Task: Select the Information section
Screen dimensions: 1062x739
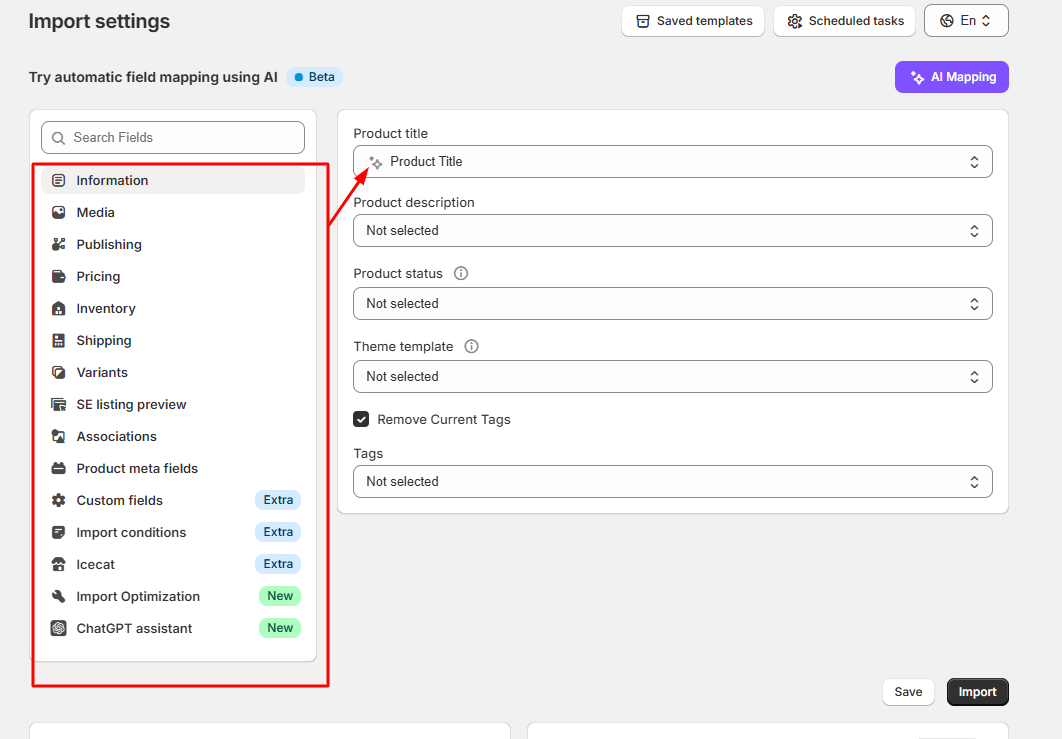Action: tap(173, 180)
